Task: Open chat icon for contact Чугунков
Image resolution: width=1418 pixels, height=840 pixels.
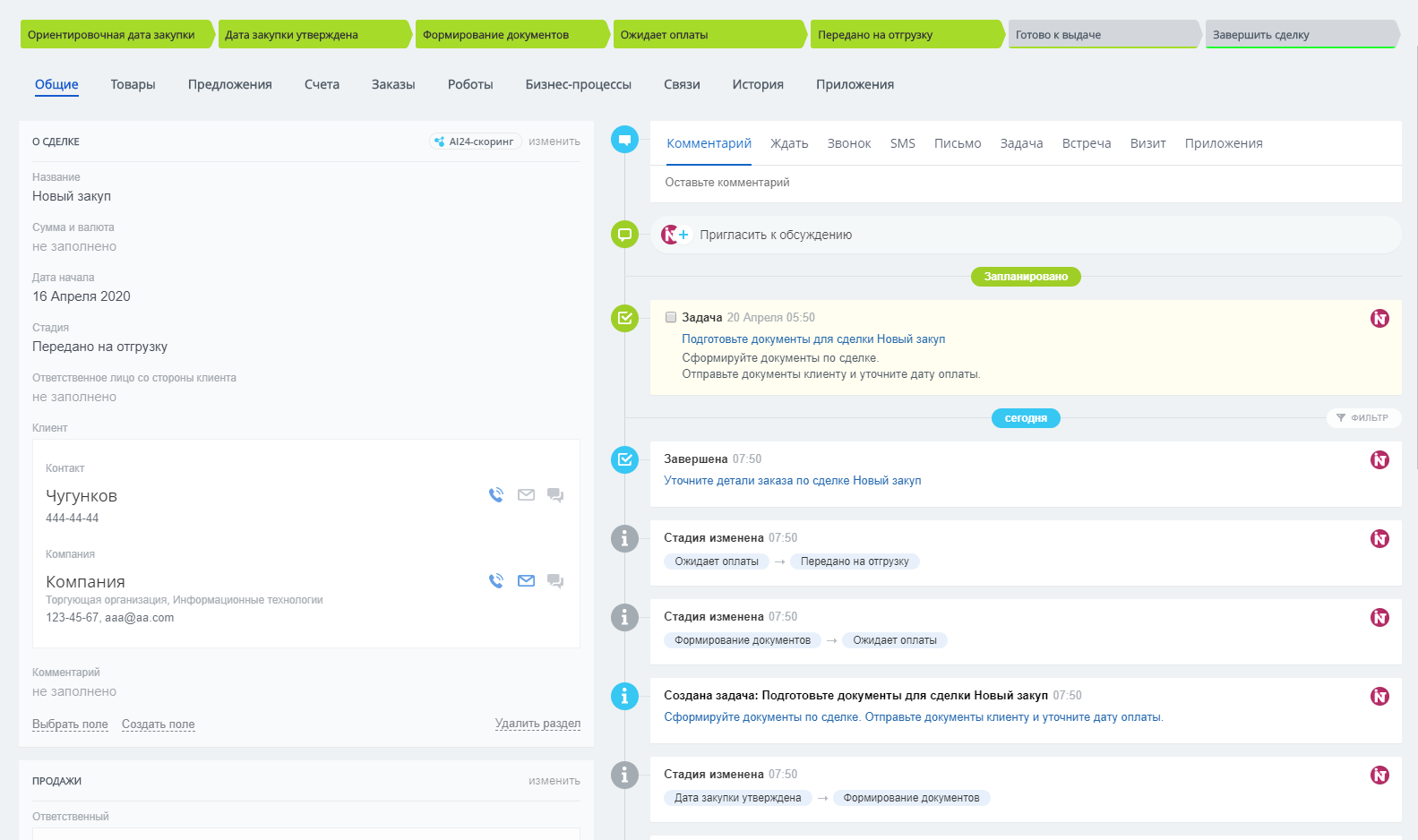Action: click(x=555, y=495)
